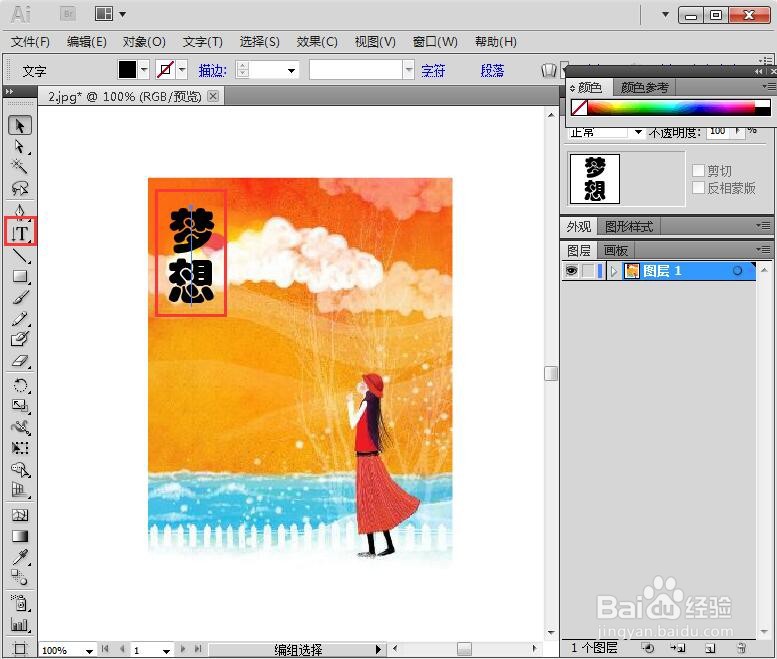Open the fill color dropdown arrow
The image size is (777, 659).
pyautogui.click(x=144, y=70)
